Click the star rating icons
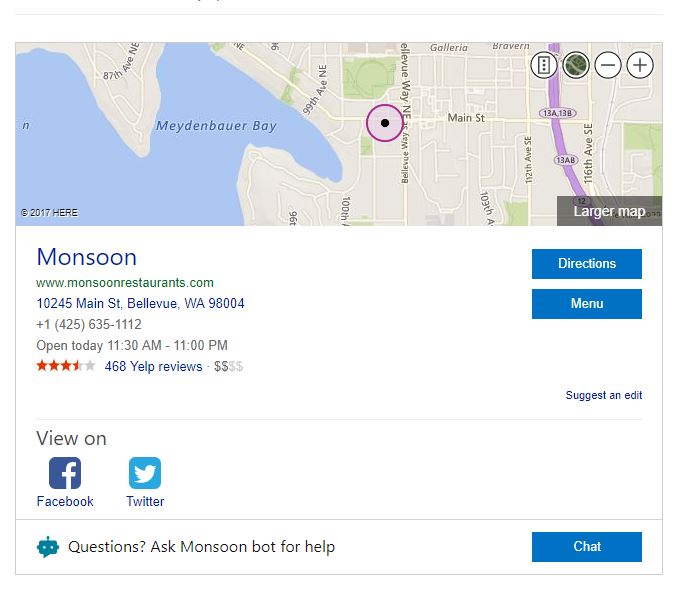 click(66, 366)
